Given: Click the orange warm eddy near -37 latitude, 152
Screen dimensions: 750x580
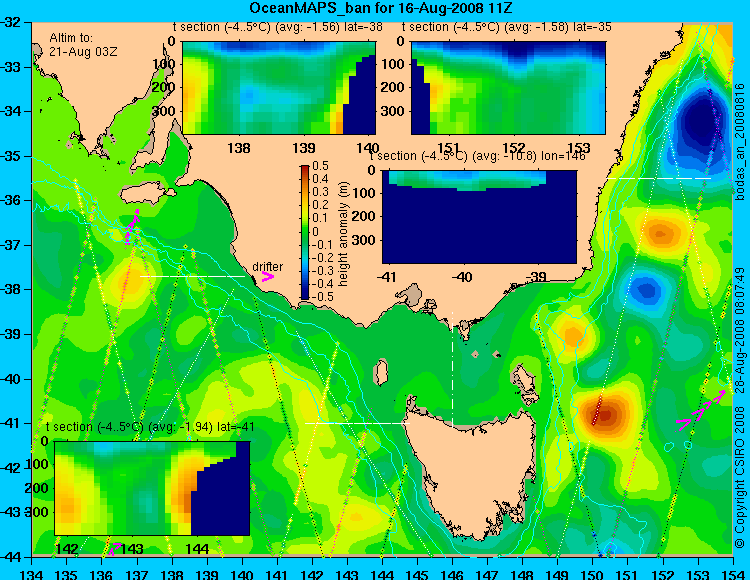Looking at the screenshot, I should click(661, 233).
